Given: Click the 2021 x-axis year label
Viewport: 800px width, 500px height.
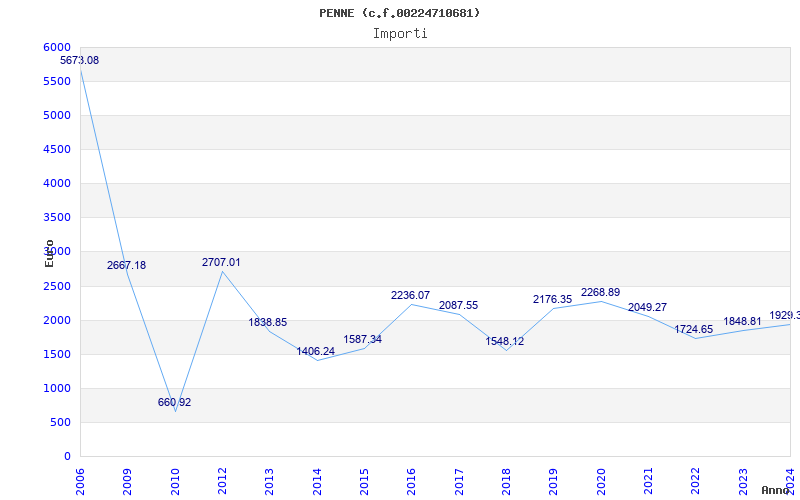Looking at the screenshot, I should [x=648, y=481].
